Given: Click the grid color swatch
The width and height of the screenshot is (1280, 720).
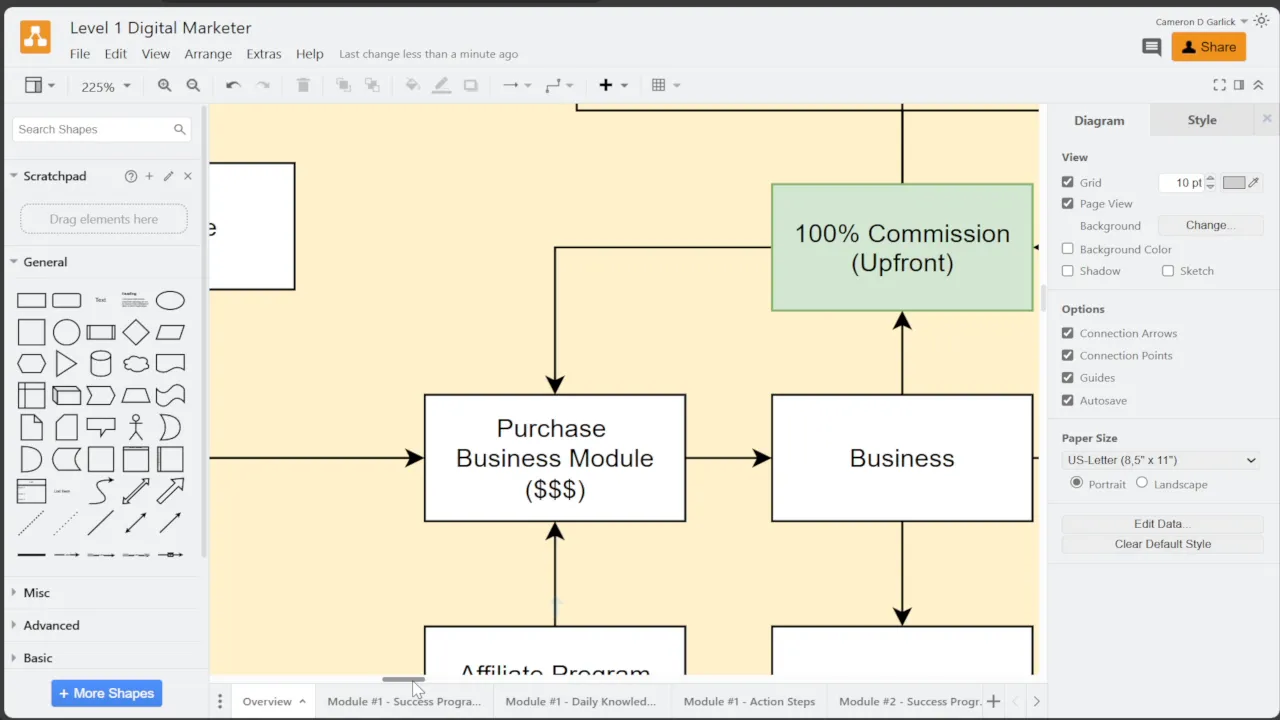Looking at the screenshot, I should point(1234,183).
